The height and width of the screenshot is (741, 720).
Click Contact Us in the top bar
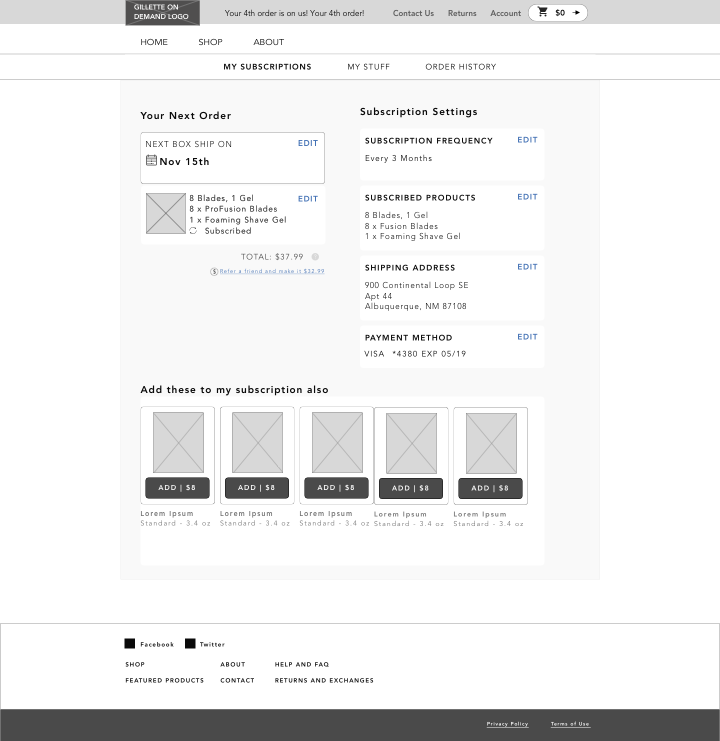413,13
